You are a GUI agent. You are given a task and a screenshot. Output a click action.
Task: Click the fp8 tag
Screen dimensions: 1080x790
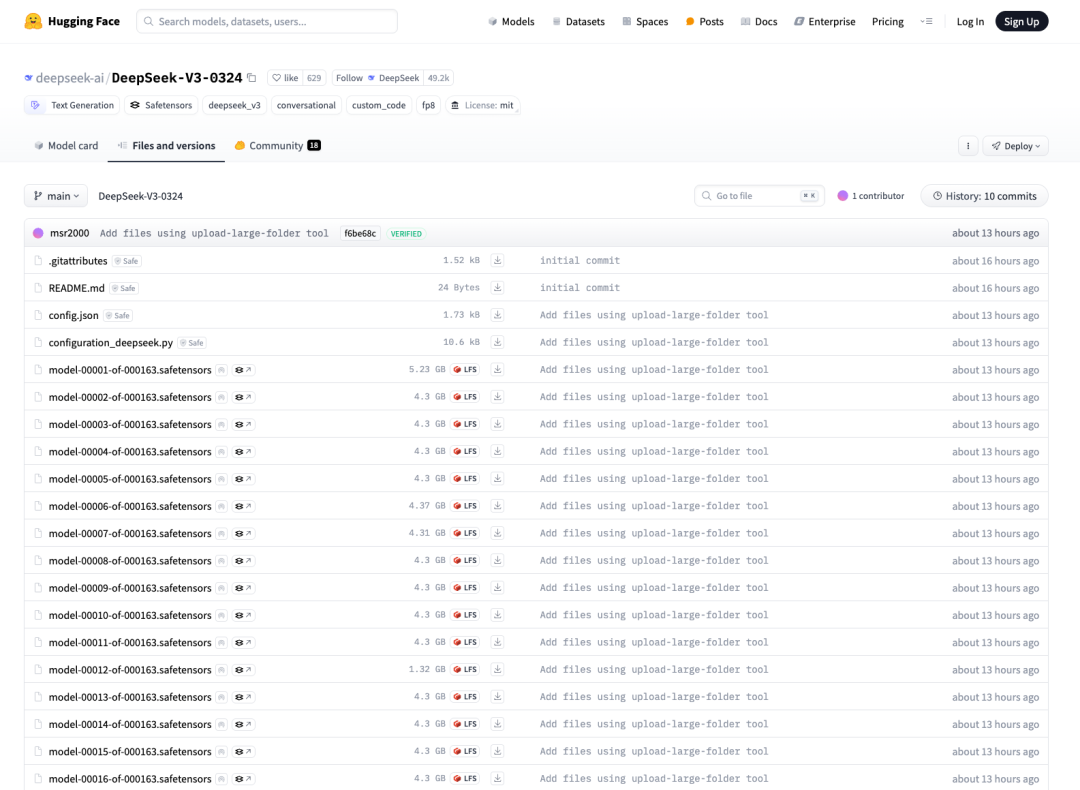click(428, 105)
